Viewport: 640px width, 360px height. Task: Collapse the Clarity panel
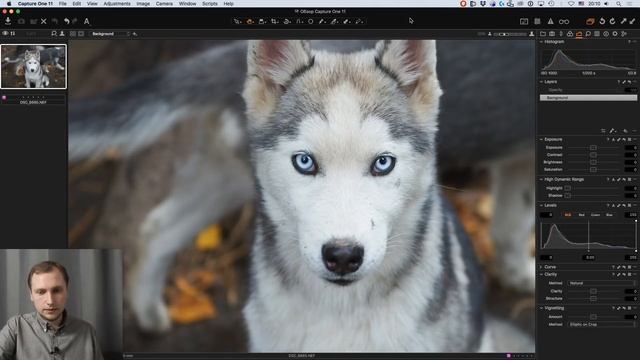(542, 274)
